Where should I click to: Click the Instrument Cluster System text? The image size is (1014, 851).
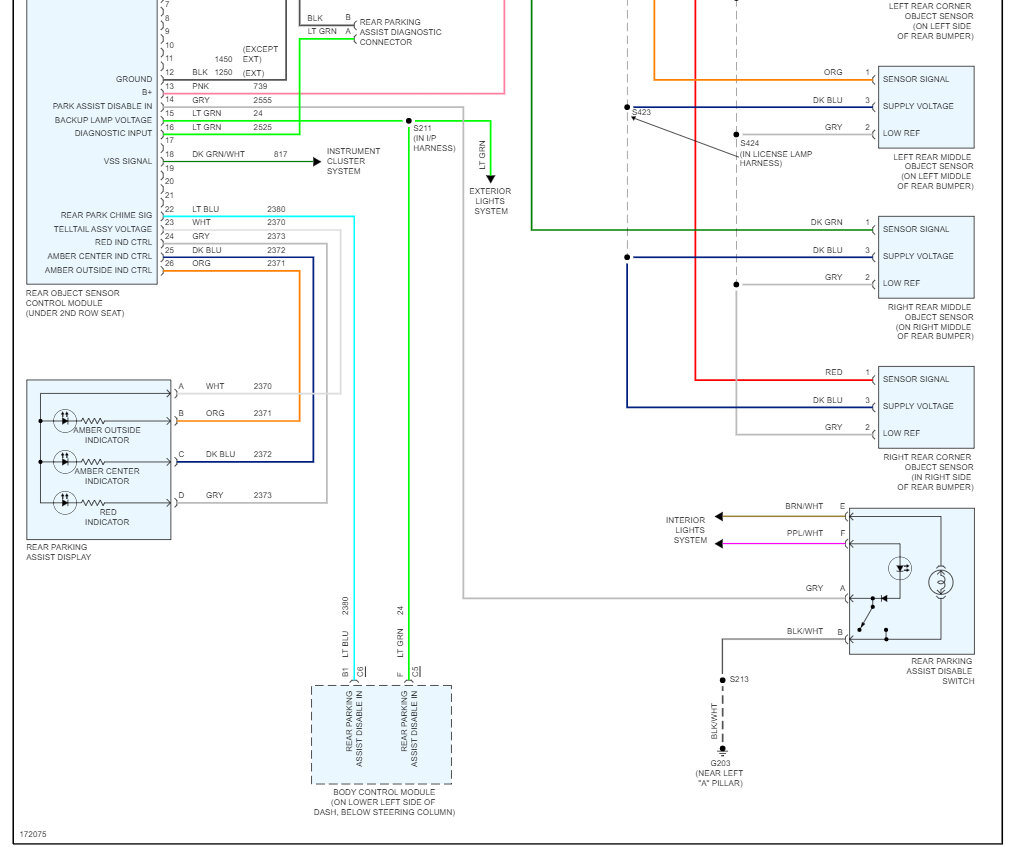[x=353, y=161]
